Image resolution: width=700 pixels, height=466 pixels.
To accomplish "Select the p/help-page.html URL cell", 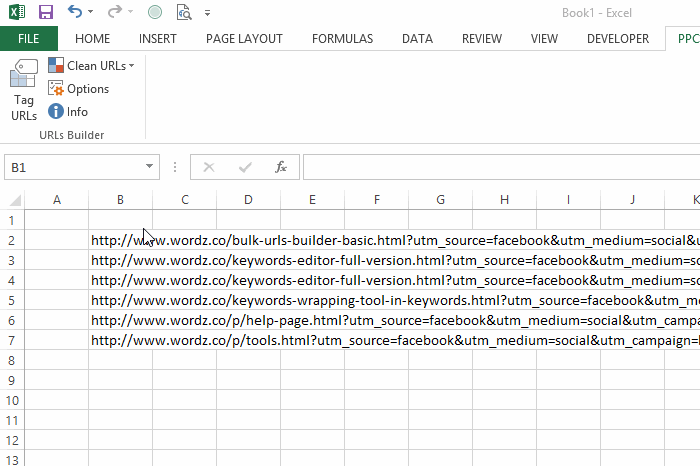I will (121, 320).
